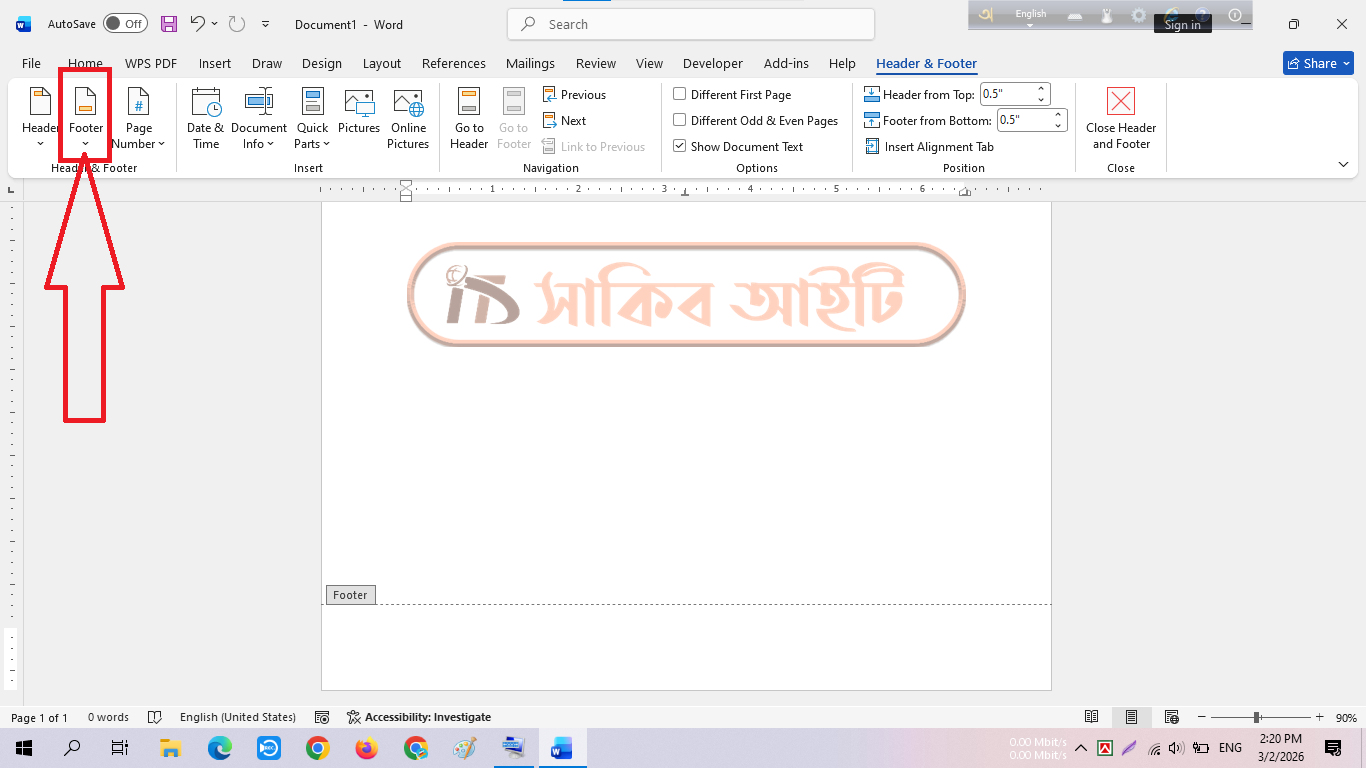Image resolution: width=1366 pixels, height=768 pixels.
Task: Click the Undo arrow icon
Action: click(197, 24)
